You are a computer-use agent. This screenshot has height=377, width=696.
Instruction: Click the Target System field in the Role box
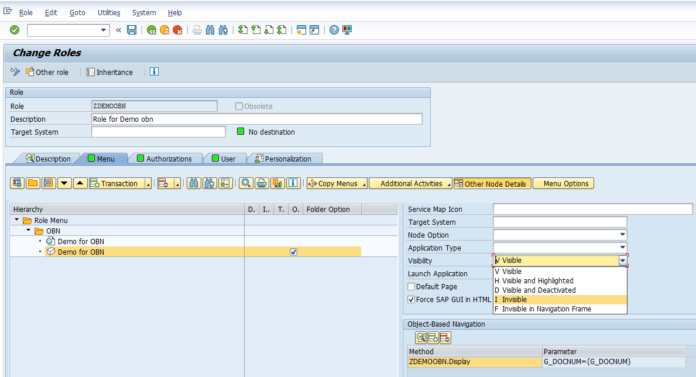158,132
